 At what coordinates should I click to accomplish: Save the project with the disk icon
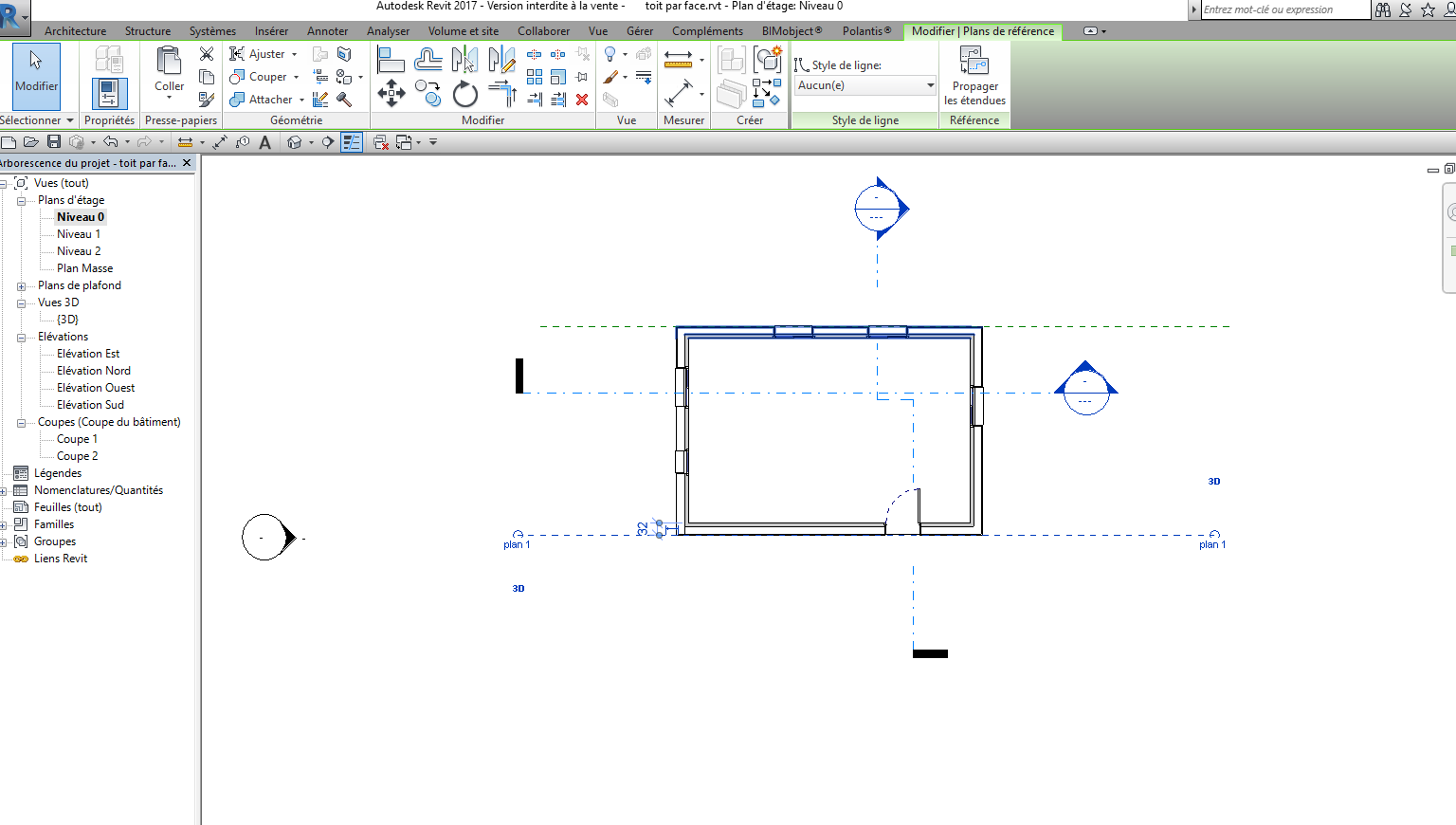(53, 141)
